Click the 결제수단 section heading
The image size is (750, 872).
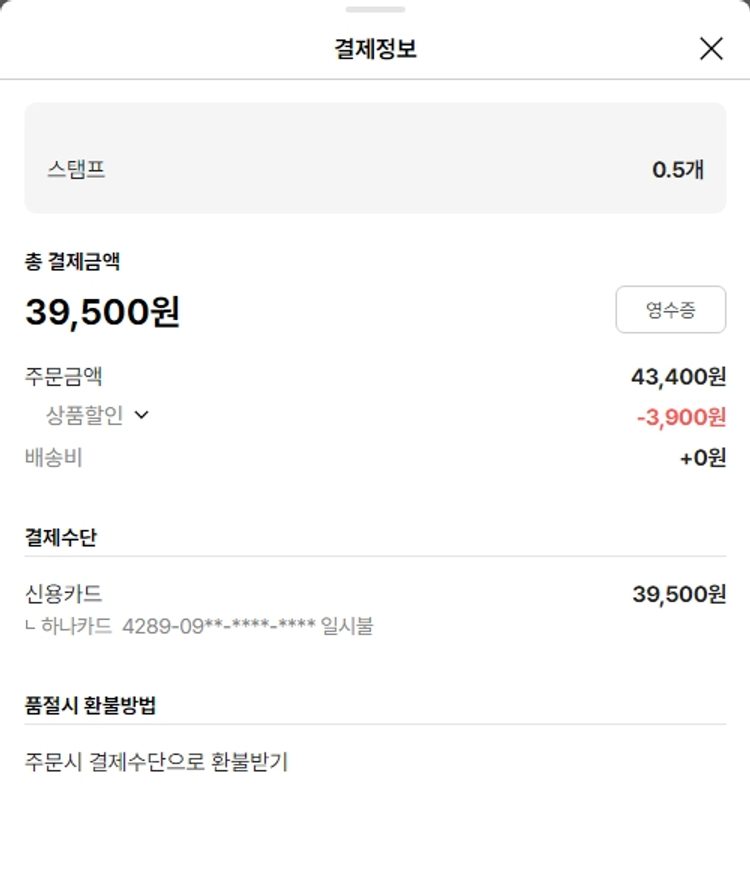(x=61, y=537)
